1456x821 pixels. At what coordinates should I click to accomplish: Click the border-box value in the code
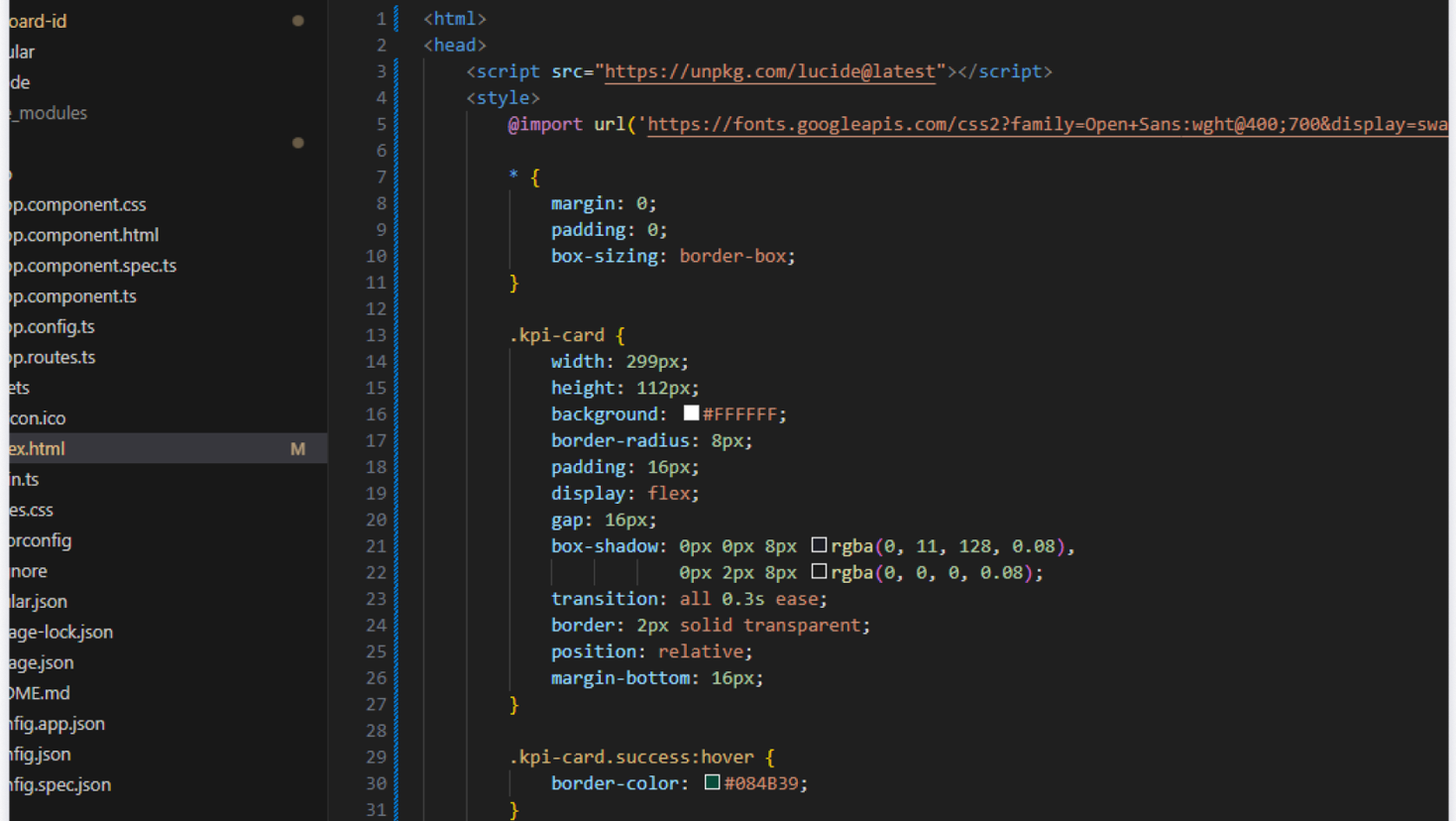(732, 256)
